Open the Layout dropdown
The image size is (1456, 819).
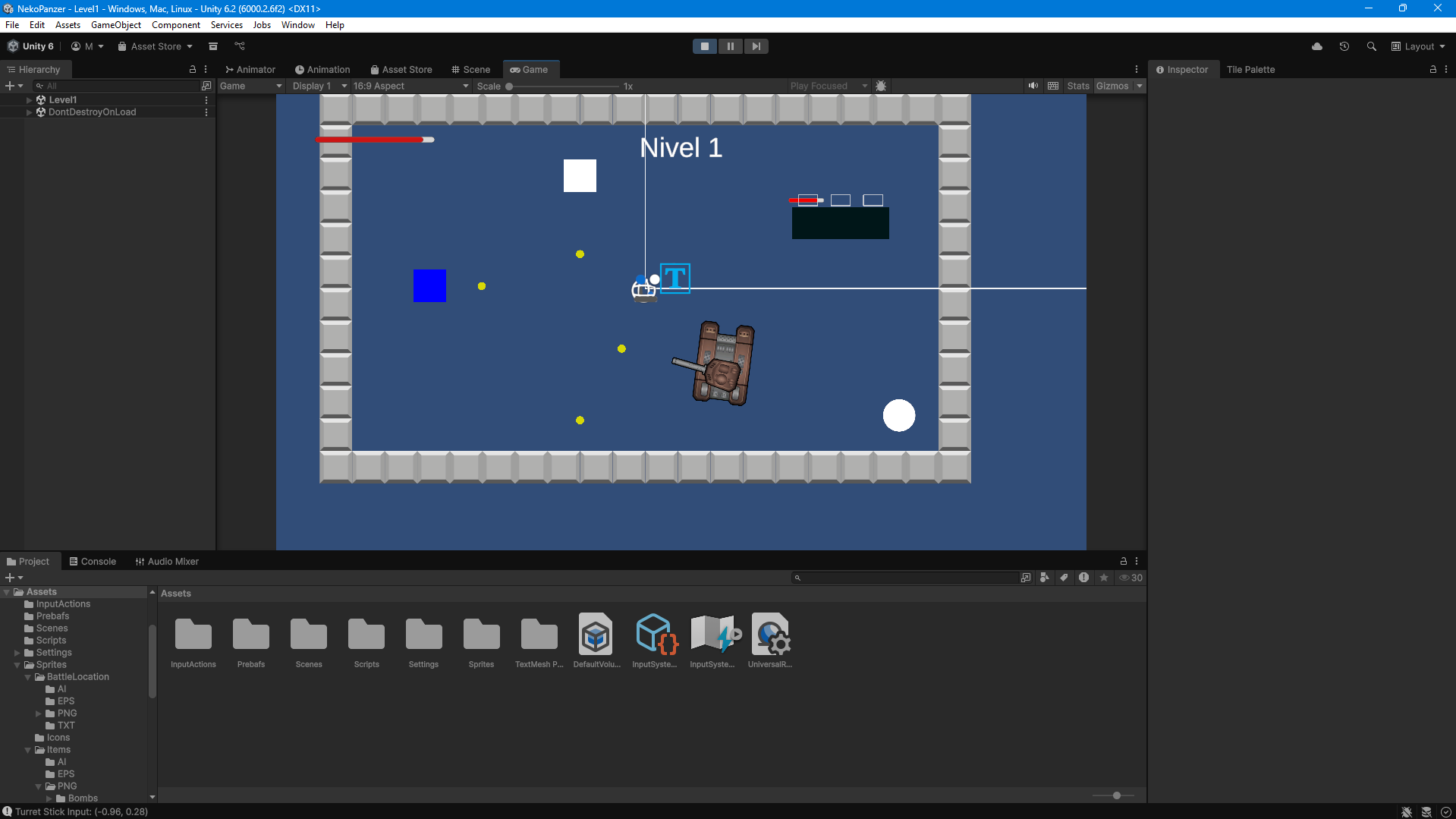tap(1418, 46)
